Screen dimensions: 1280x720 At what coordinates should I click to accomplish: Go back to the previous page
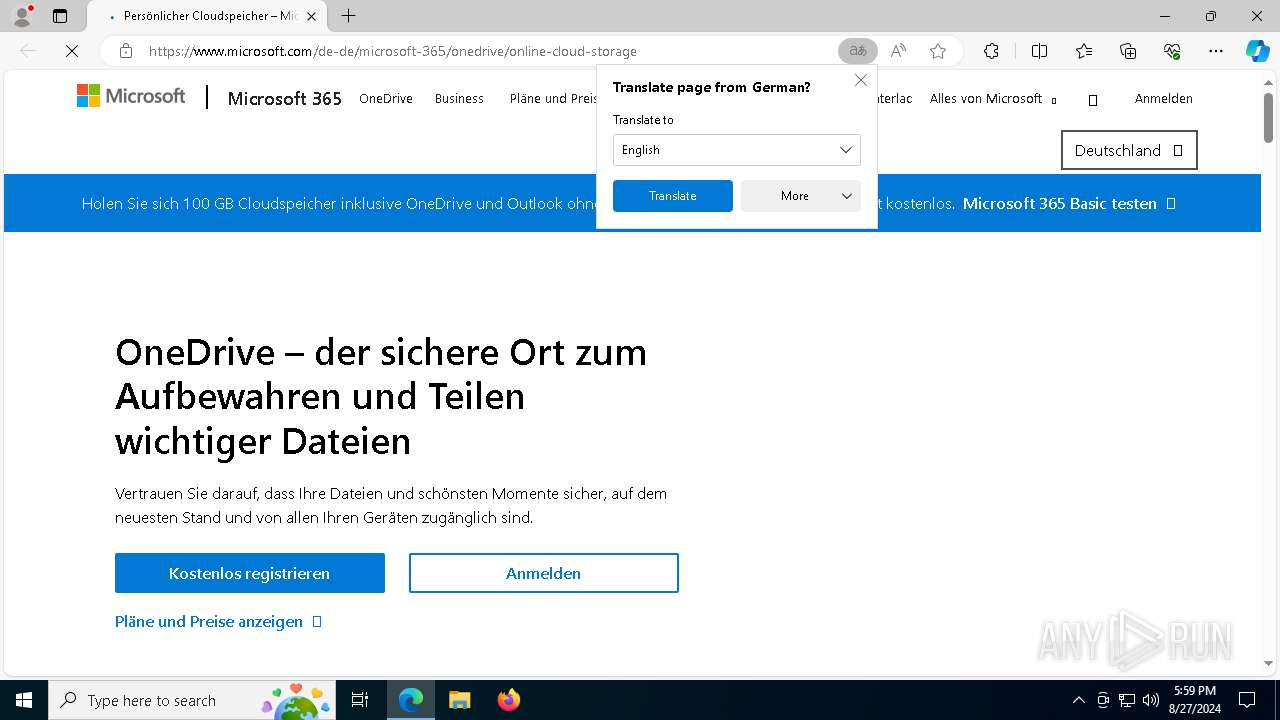tap(28, 51)
